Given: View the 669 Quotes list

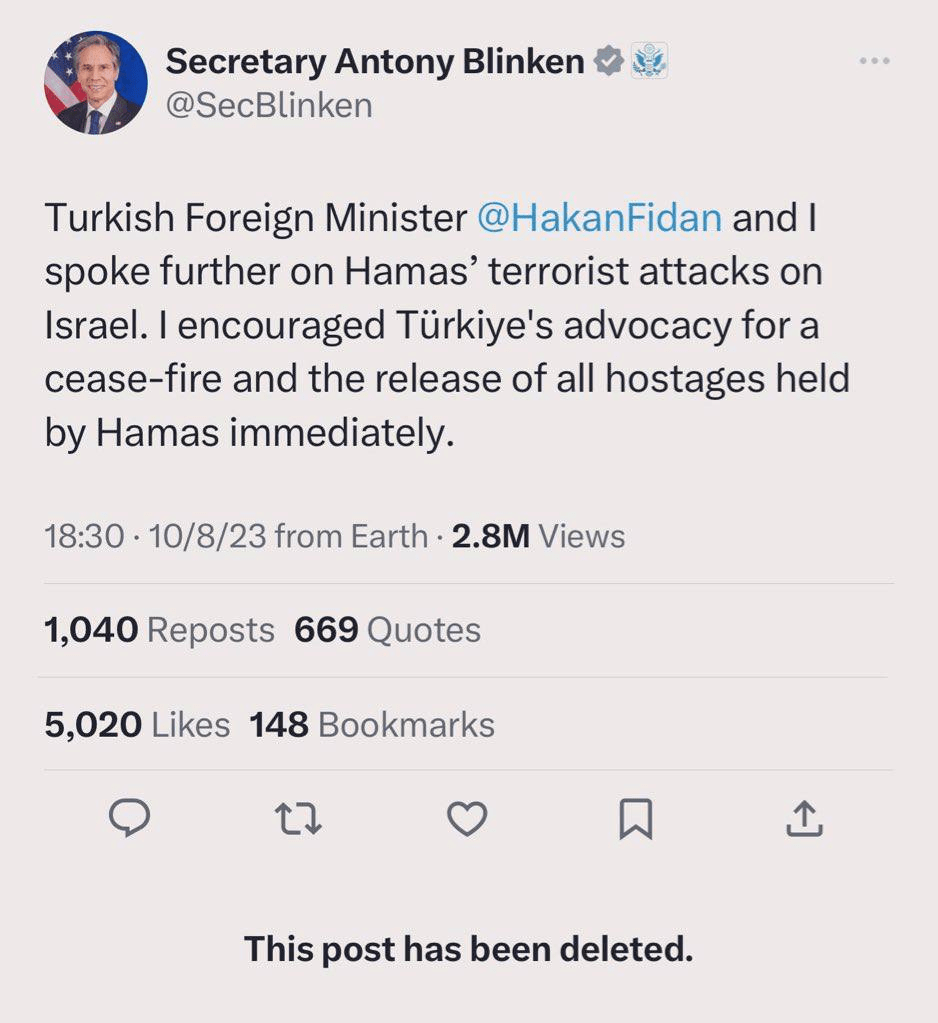Looking at the screenshot, I should [x=387, y=630].
